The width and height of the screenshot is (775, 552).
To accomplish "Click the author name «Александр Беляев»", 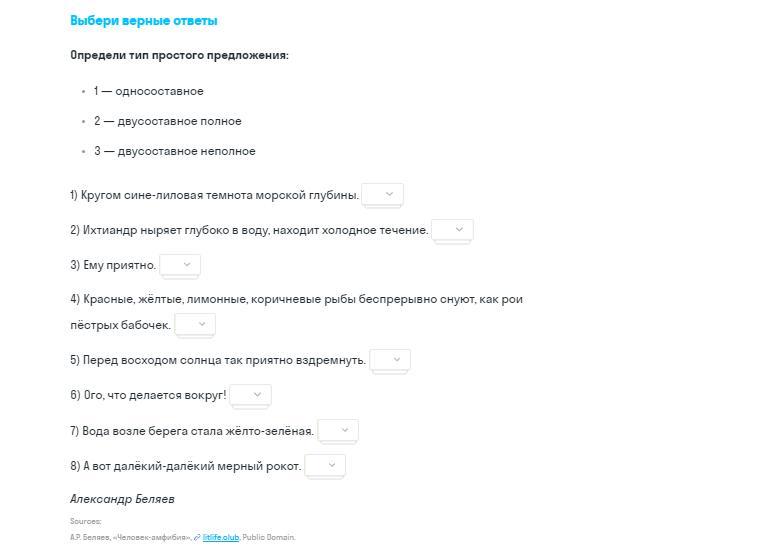I will click(x=122, y=499).
